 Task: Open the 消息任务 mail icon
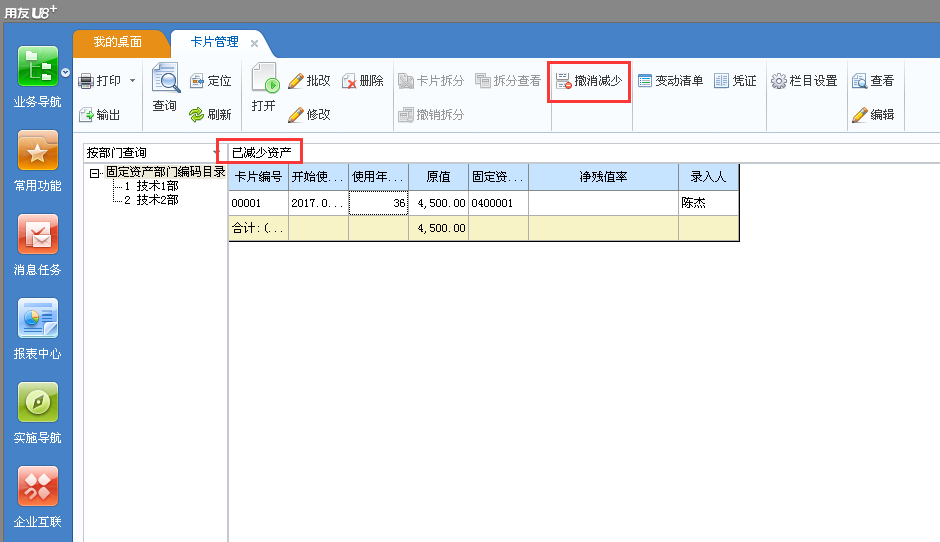click(x=38, y=234)
